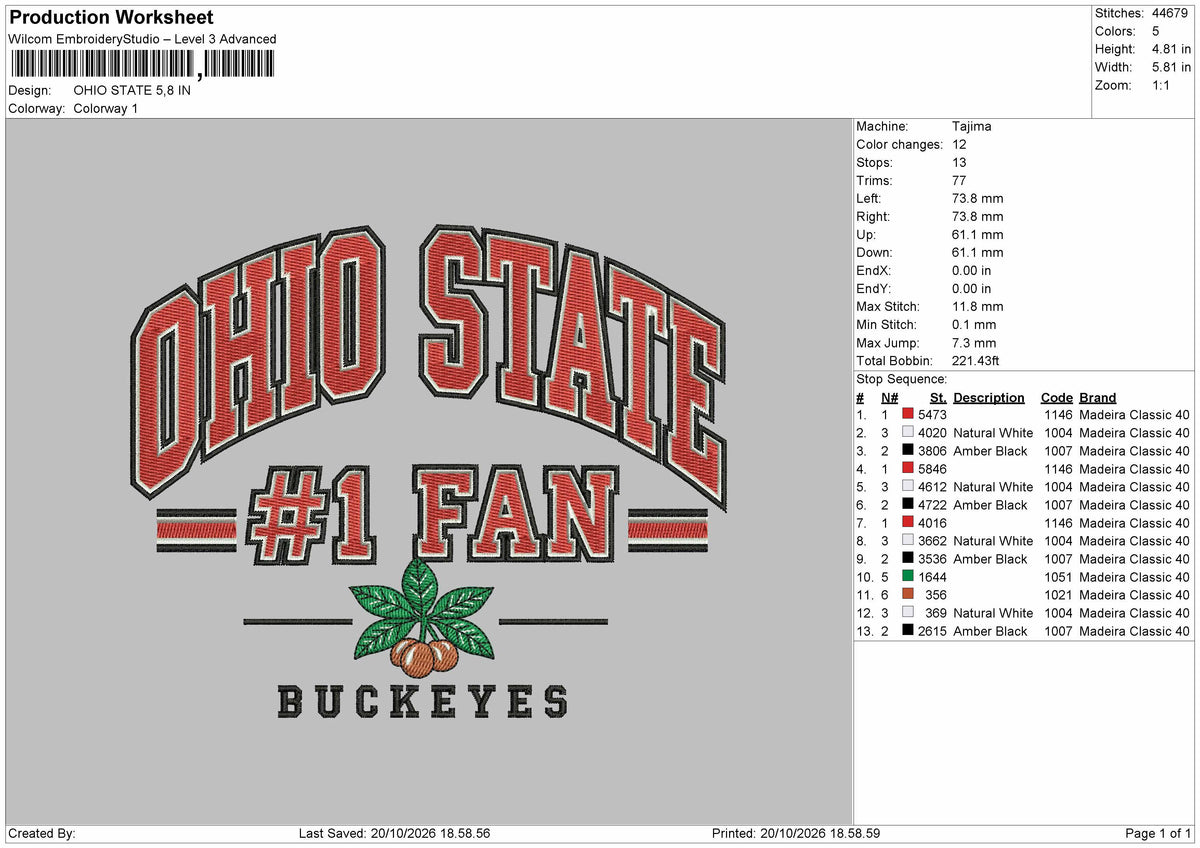Click the 'St.' column header
This screenshot has width=1200, height=848.
click(x=938, y=398)
